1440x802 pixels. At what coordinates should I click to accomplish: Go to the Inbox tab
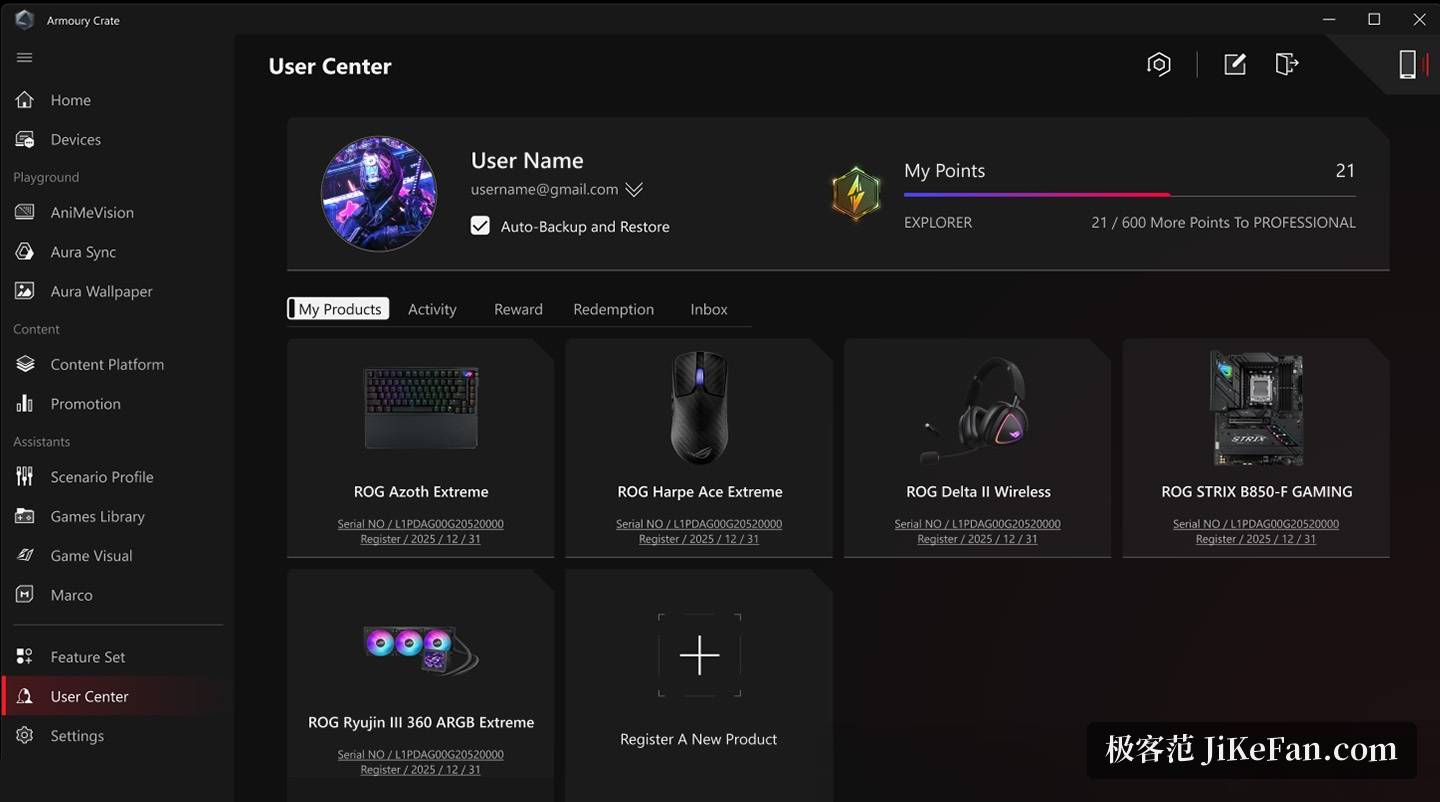[x=709, y=309]
